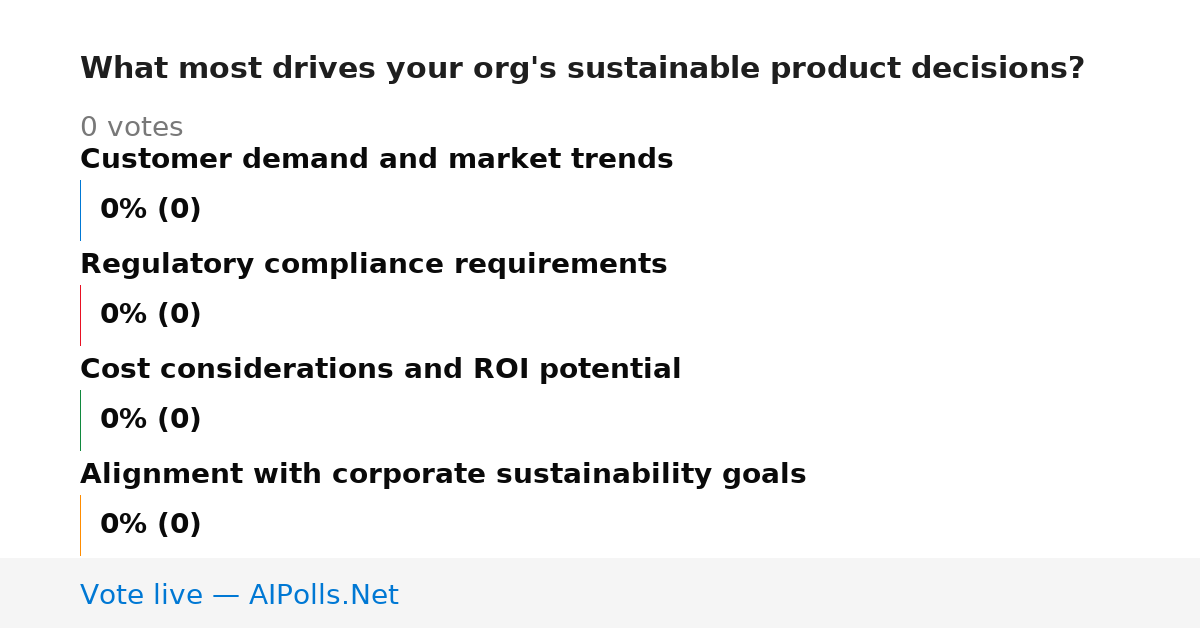Click the 0% result under Alignment goals

point(150,525)
